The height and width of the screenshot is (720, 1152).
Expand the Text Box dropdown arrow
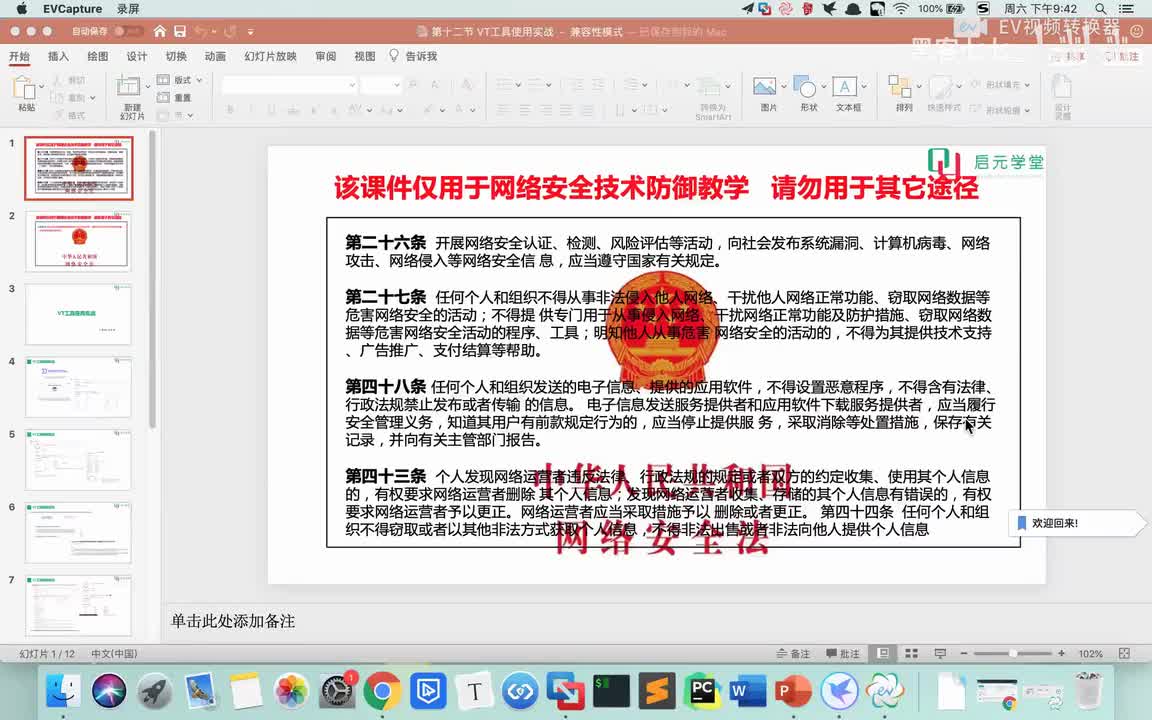[864, 87]
